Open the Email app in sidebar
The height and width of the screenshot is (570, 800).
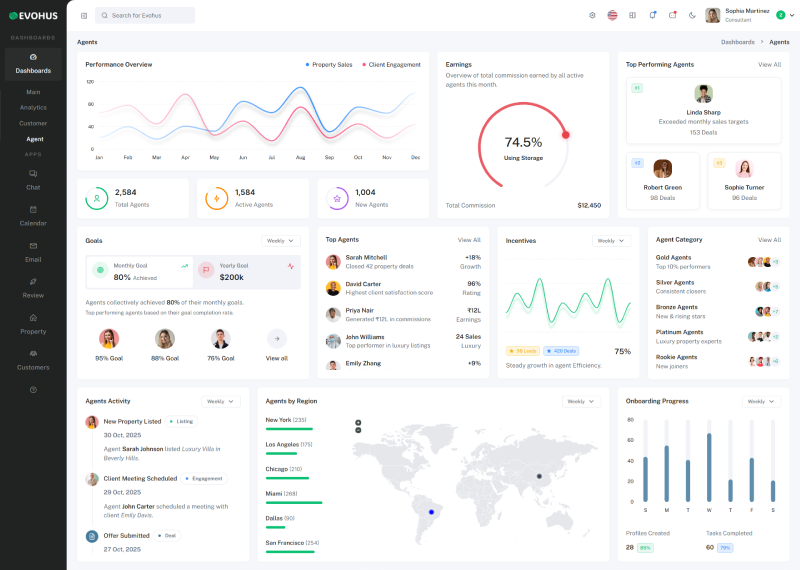point(33,251)
